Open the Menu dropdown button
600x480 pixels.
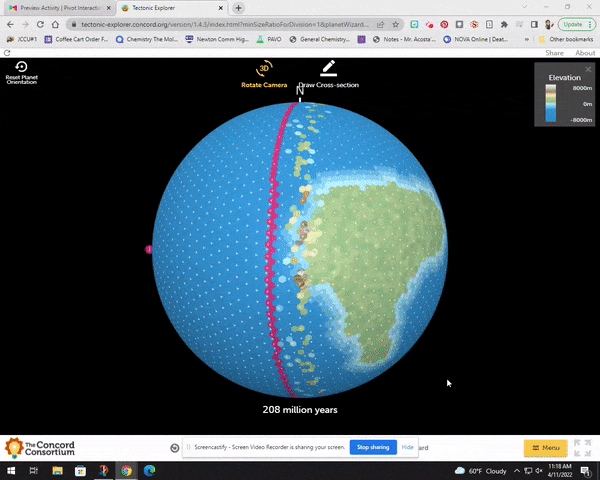(x=545, y=447)
